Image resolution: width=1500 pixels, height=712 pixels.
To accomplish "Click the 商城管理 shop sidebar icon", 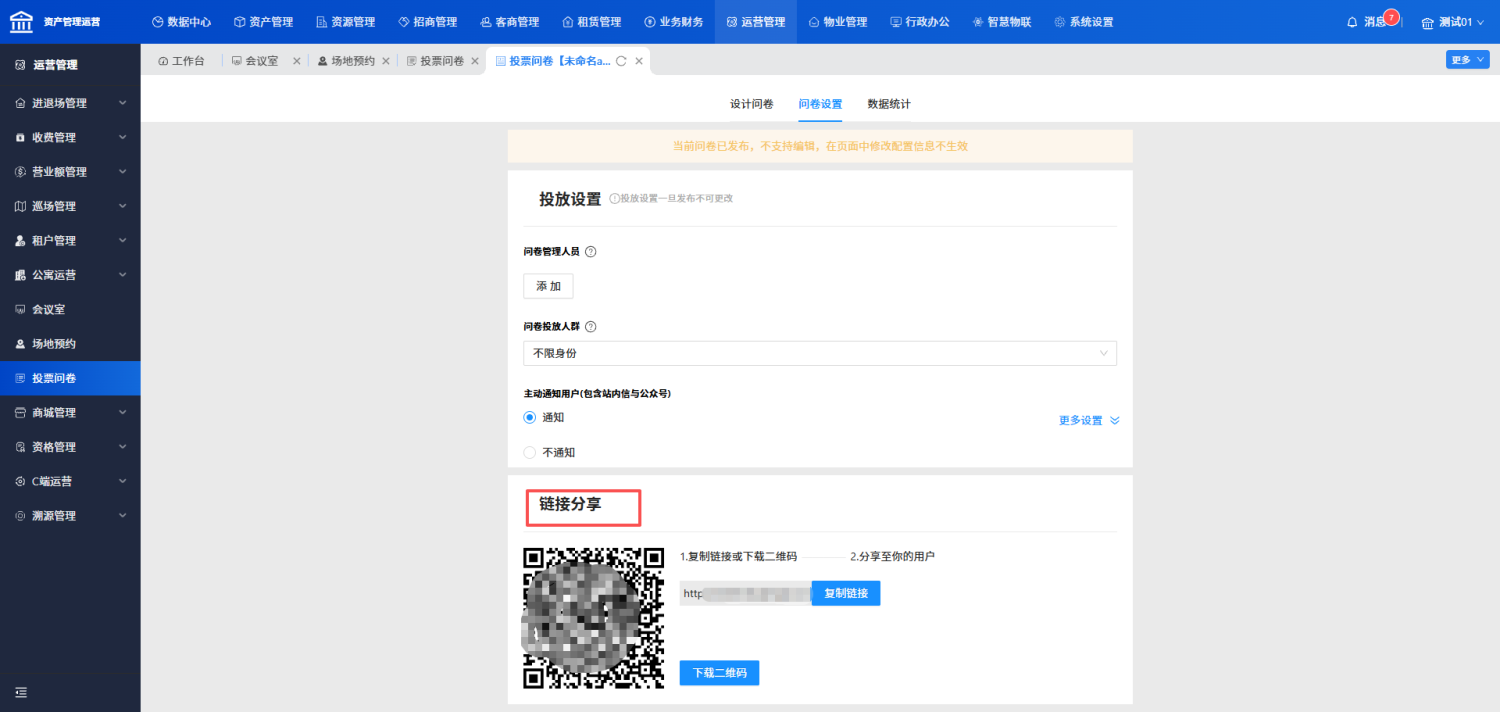I will pyautogui.click(x=20, y=413).
